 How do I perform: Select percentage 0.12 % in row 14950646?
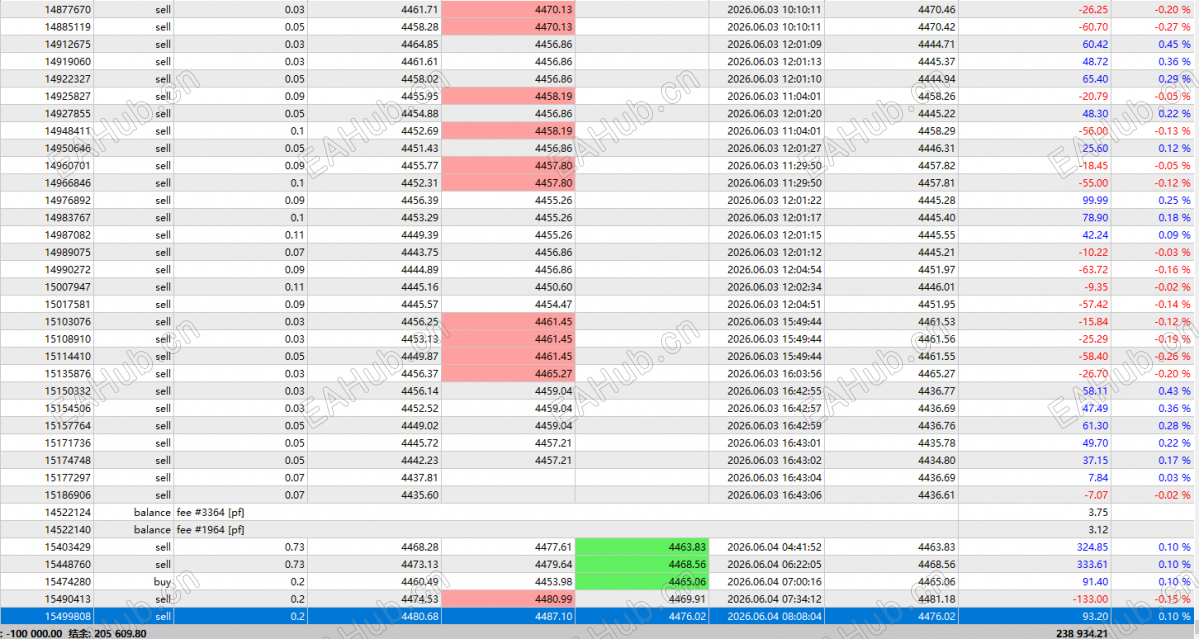pyautogui.click(x=1174, y=148)
